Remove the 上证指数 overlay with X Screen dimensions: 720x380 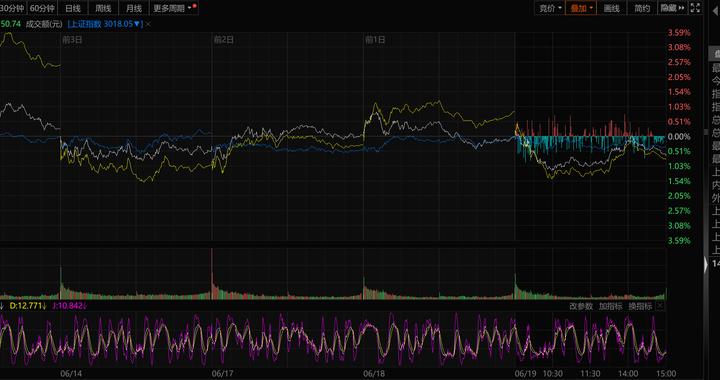pos(148,24)
